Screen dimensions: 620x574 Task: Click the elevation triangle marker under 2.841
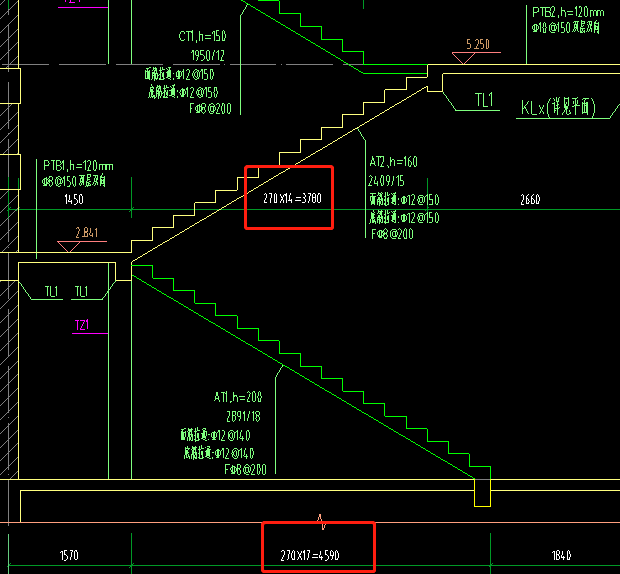69,246
